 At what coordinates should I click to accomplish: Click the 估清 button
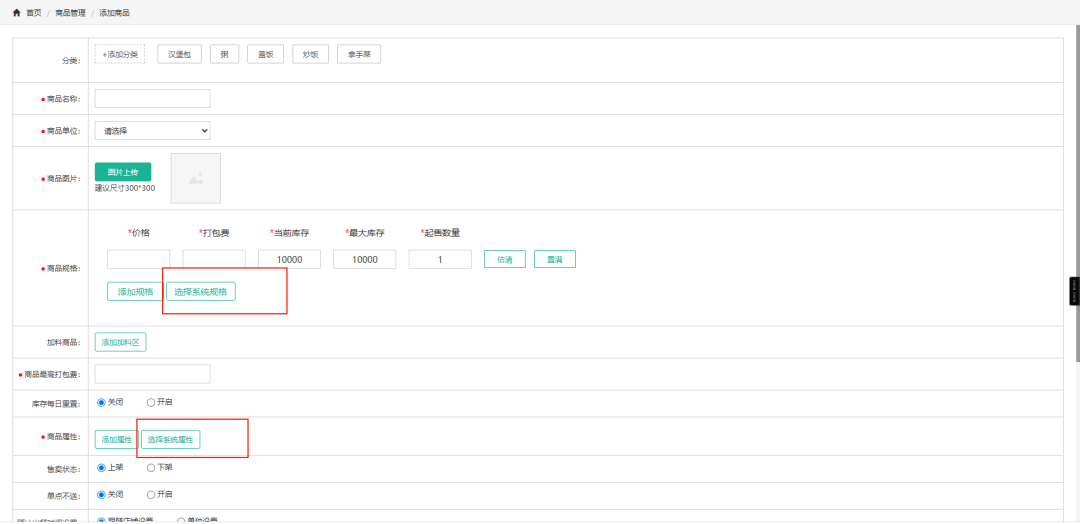click(505, 260)
